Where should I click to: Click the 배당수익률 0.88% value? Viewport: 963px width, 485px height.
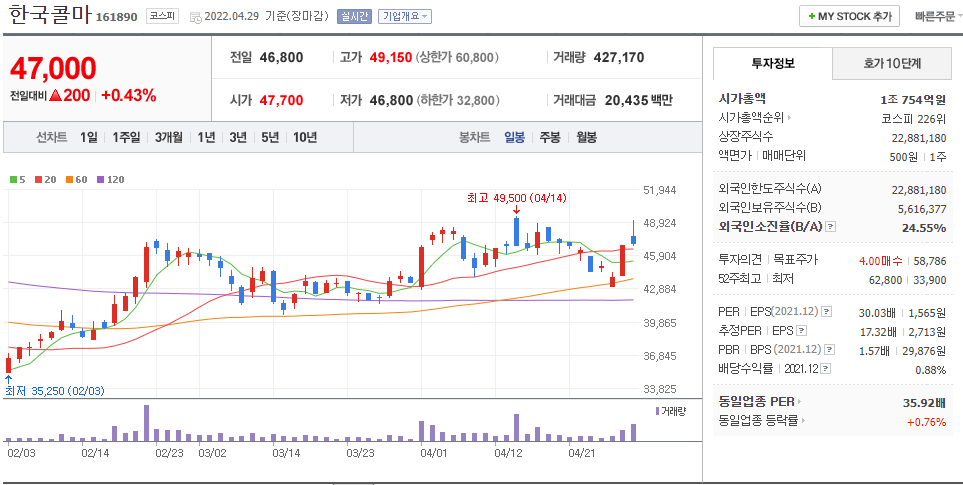point(930,370)
